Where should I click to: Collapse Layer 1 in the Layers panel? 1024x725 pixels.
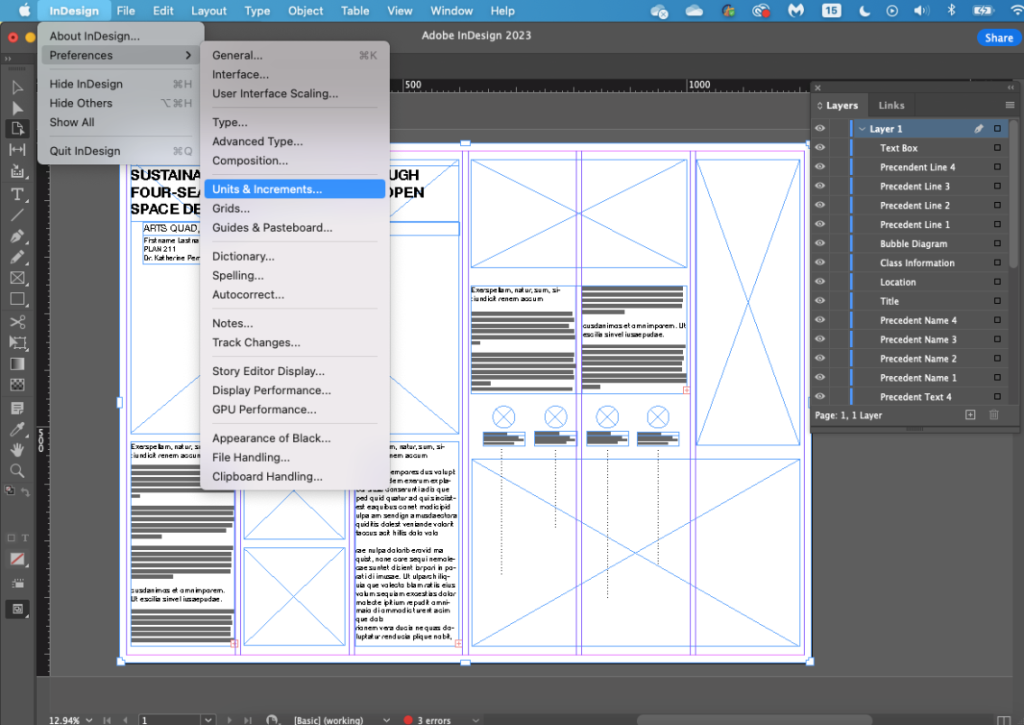click(x=863, y=128)
